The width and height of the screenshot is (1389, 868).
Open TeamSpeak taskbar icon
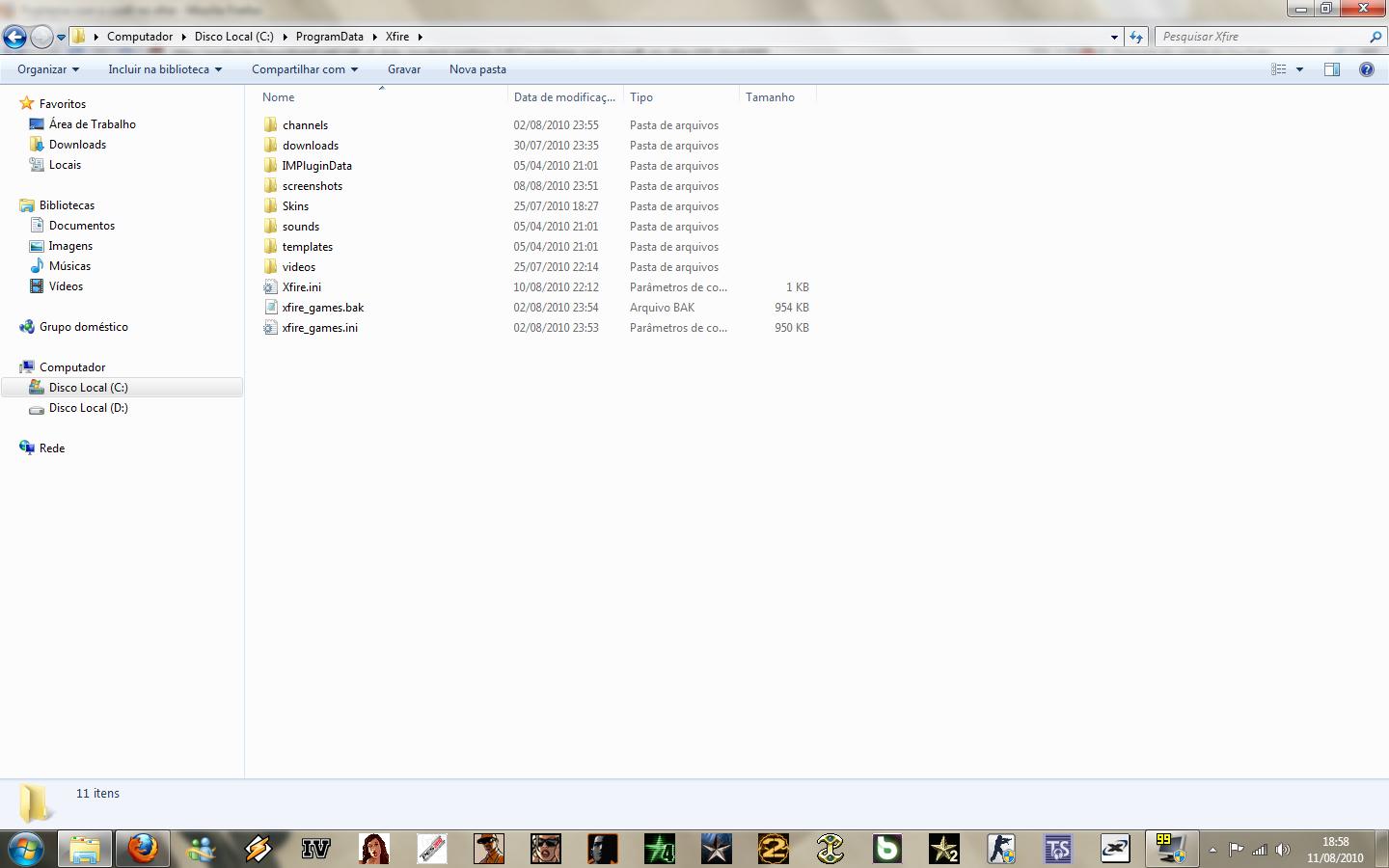pos(1058,849)
